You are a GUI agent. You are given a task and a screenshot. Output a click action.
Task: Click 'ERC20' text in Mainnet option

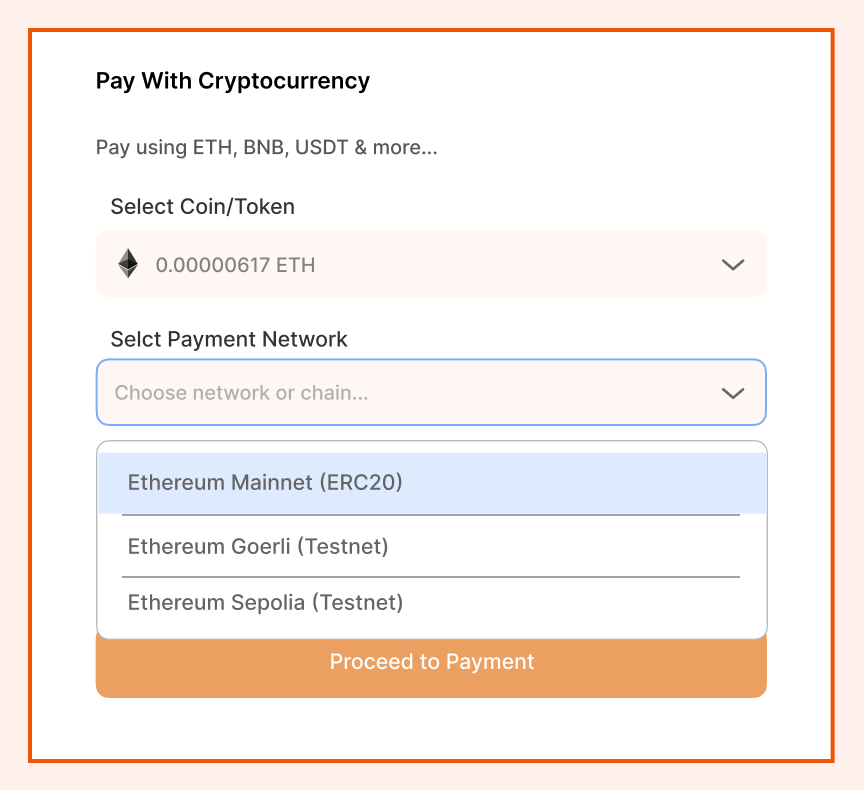[361, 483]
